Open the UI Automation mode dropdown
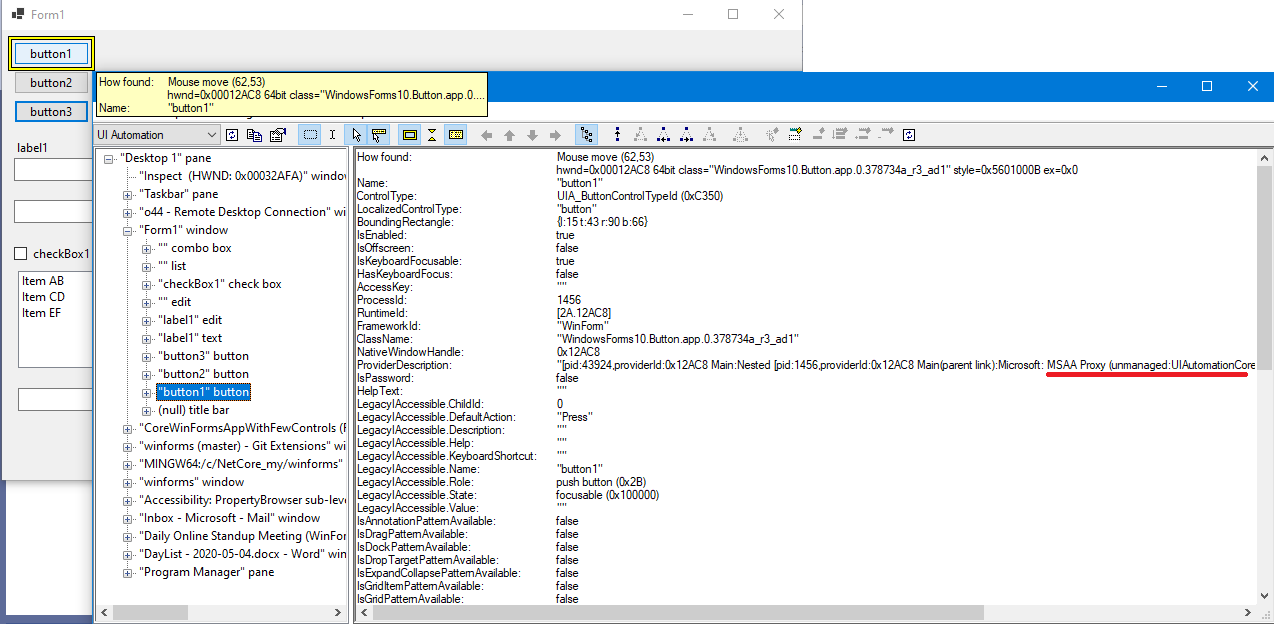1274x624 pixels. 214,134
